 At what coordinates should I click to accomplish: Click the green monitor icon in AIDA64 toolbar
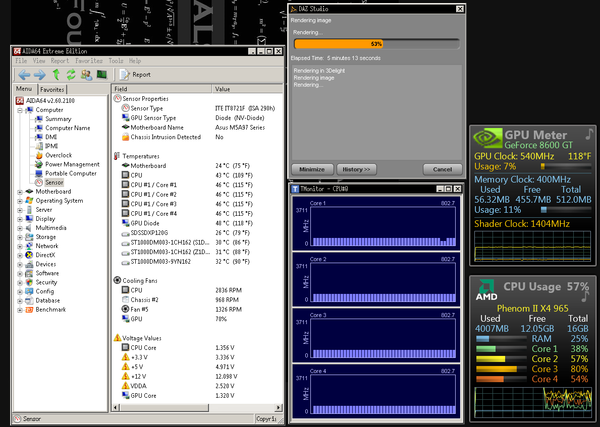tap(102, 74)
